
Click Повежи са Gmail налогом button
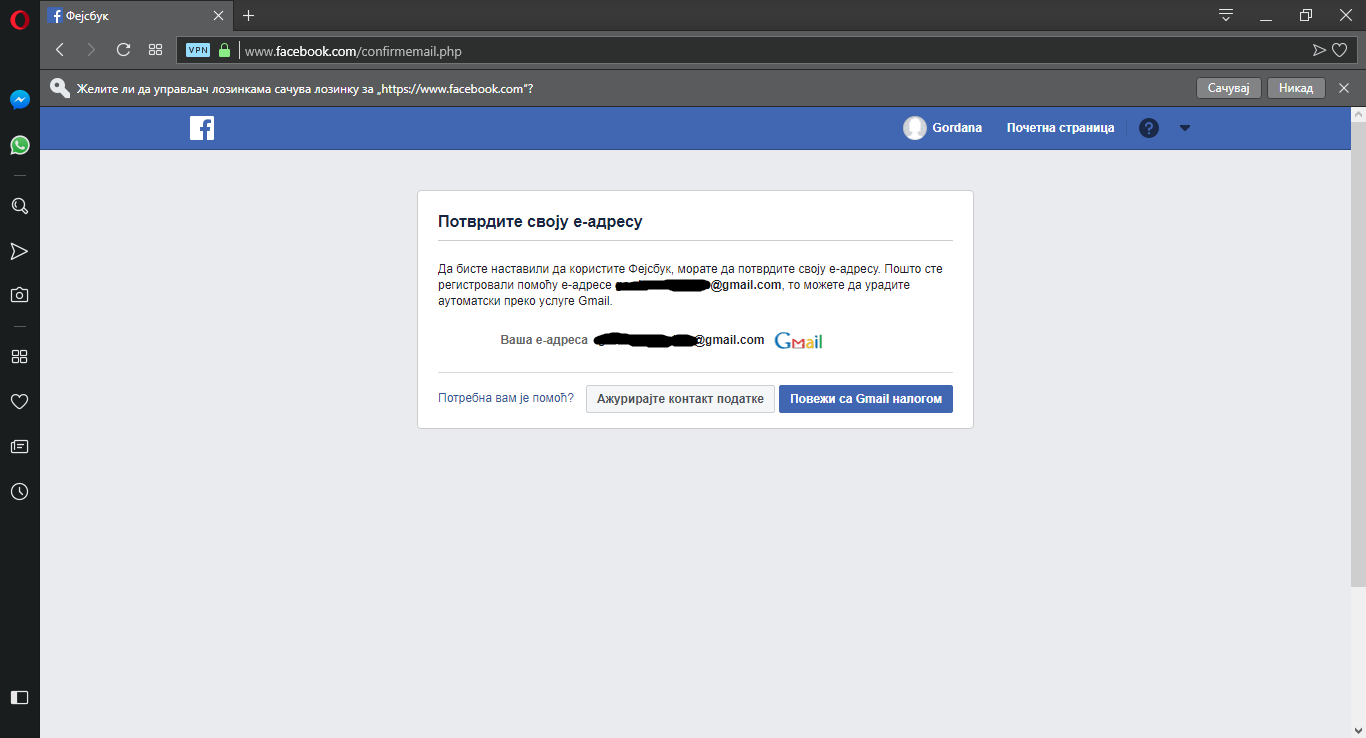866,398
